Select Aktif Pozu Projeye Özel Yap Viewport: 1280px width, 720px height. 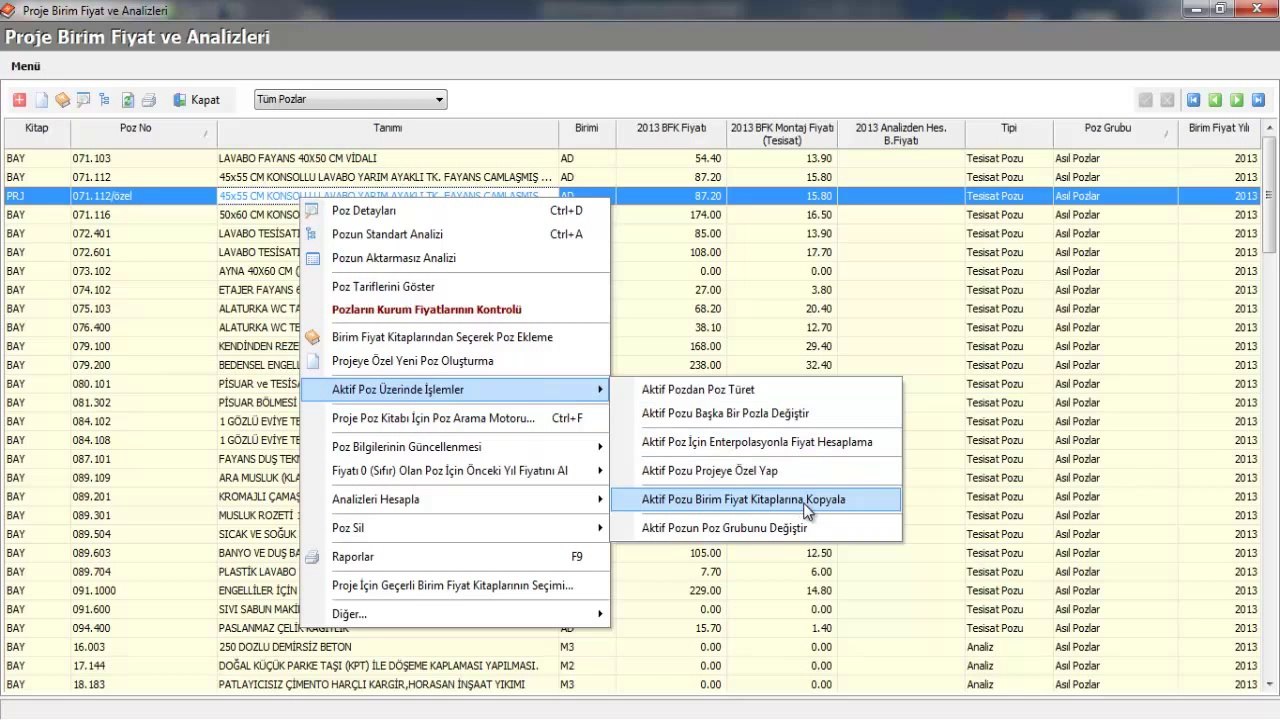pos(756,470)
